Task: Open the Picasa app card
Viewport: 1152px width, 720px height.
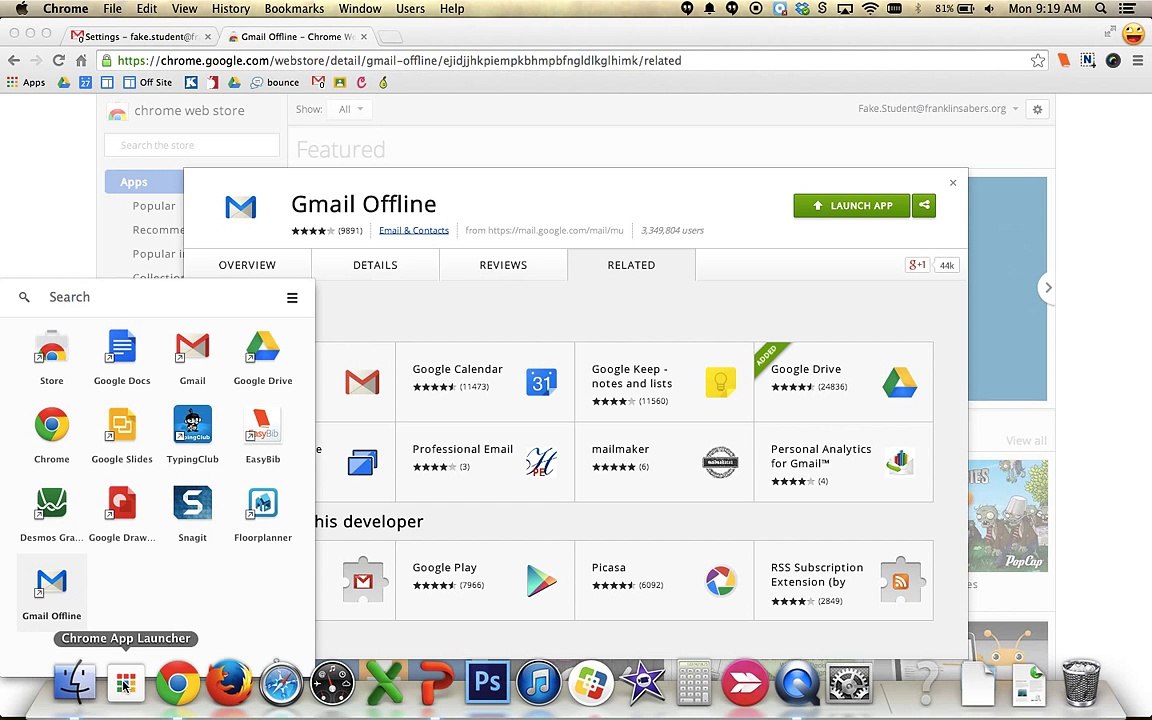Action: [664, 580]
